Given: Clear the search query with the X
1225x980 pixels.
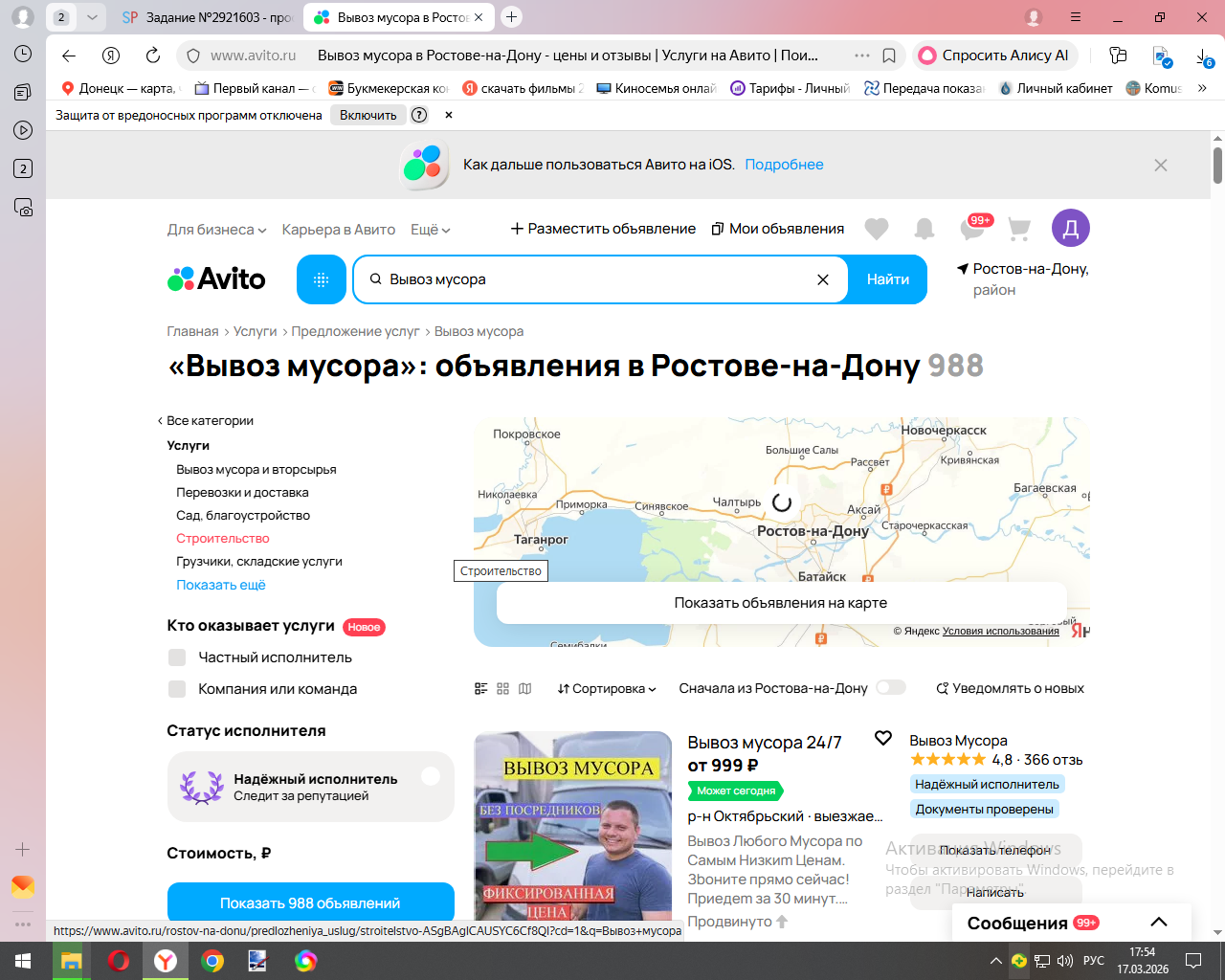Looking at the screenshot, I should 823,279.
